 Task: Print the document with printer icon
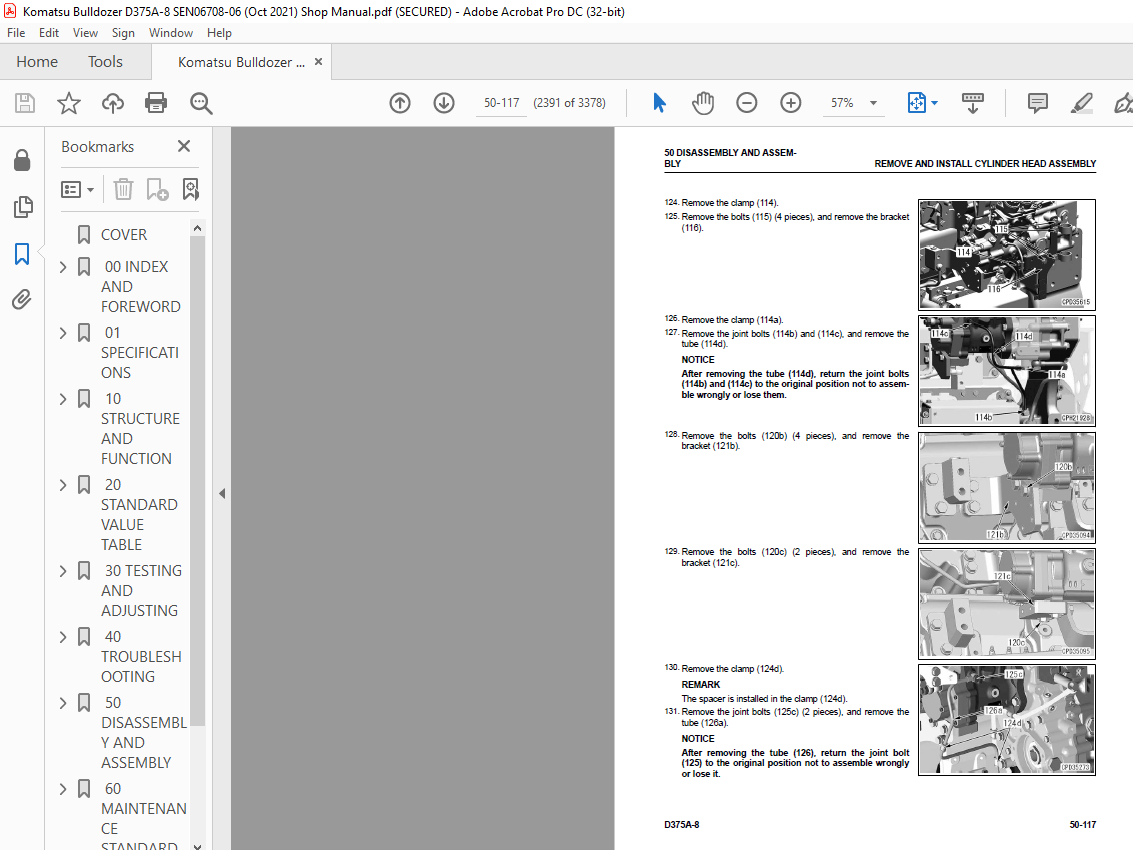click(x=156, y=103)
